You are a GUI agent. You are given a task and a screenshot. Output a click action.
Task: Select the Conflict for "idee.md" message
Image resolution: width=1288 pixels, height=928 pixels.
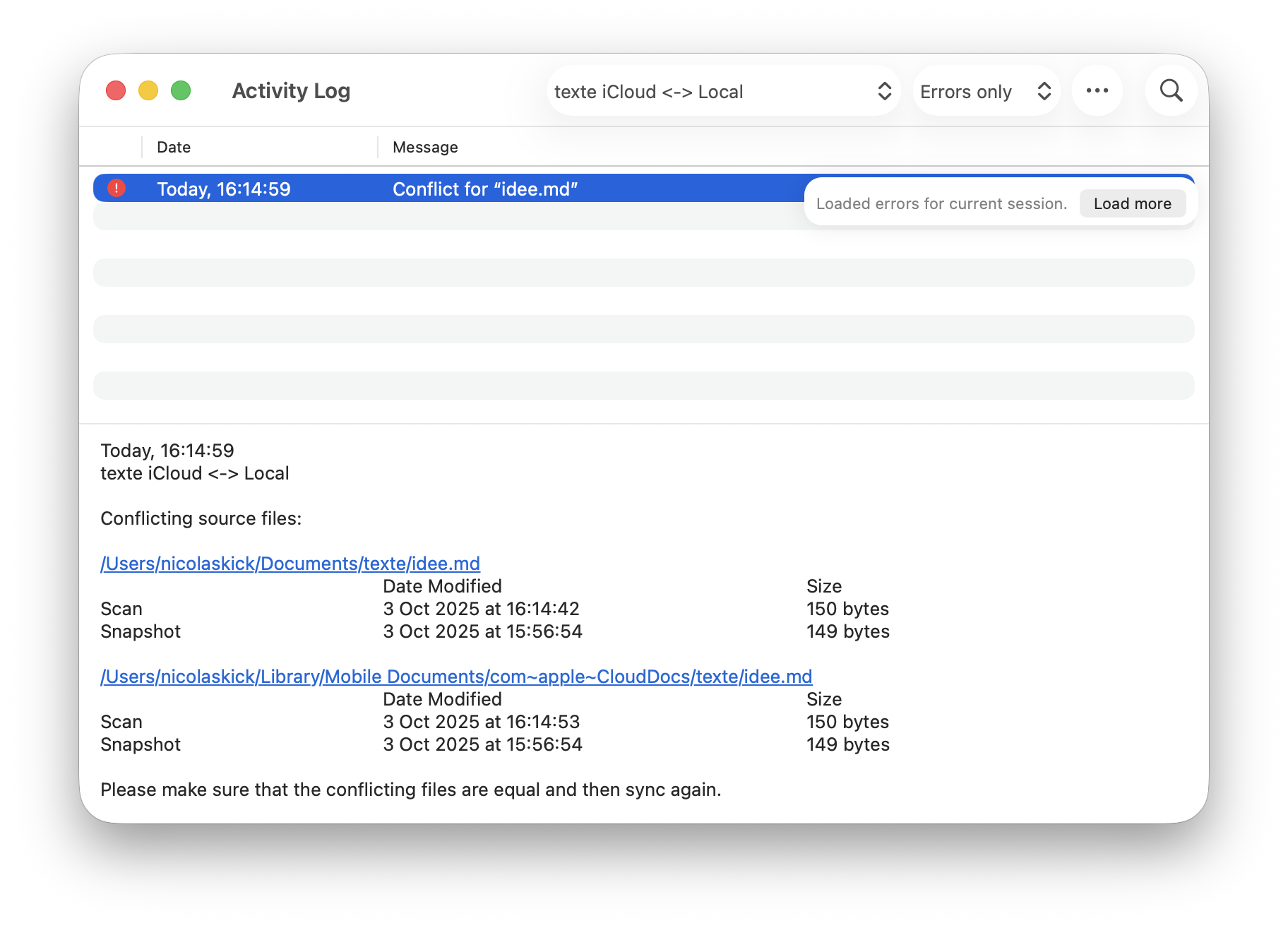485,189
